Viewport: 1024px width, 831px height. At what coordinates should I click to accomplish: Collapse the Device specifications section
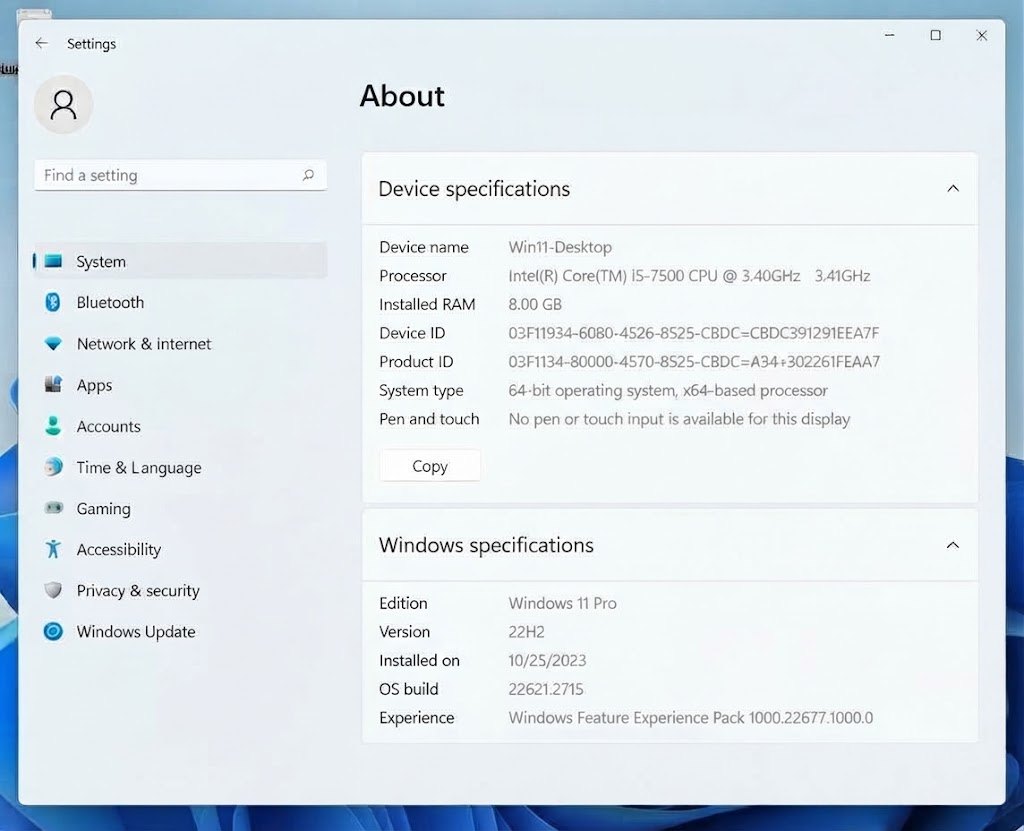[953, 189]
